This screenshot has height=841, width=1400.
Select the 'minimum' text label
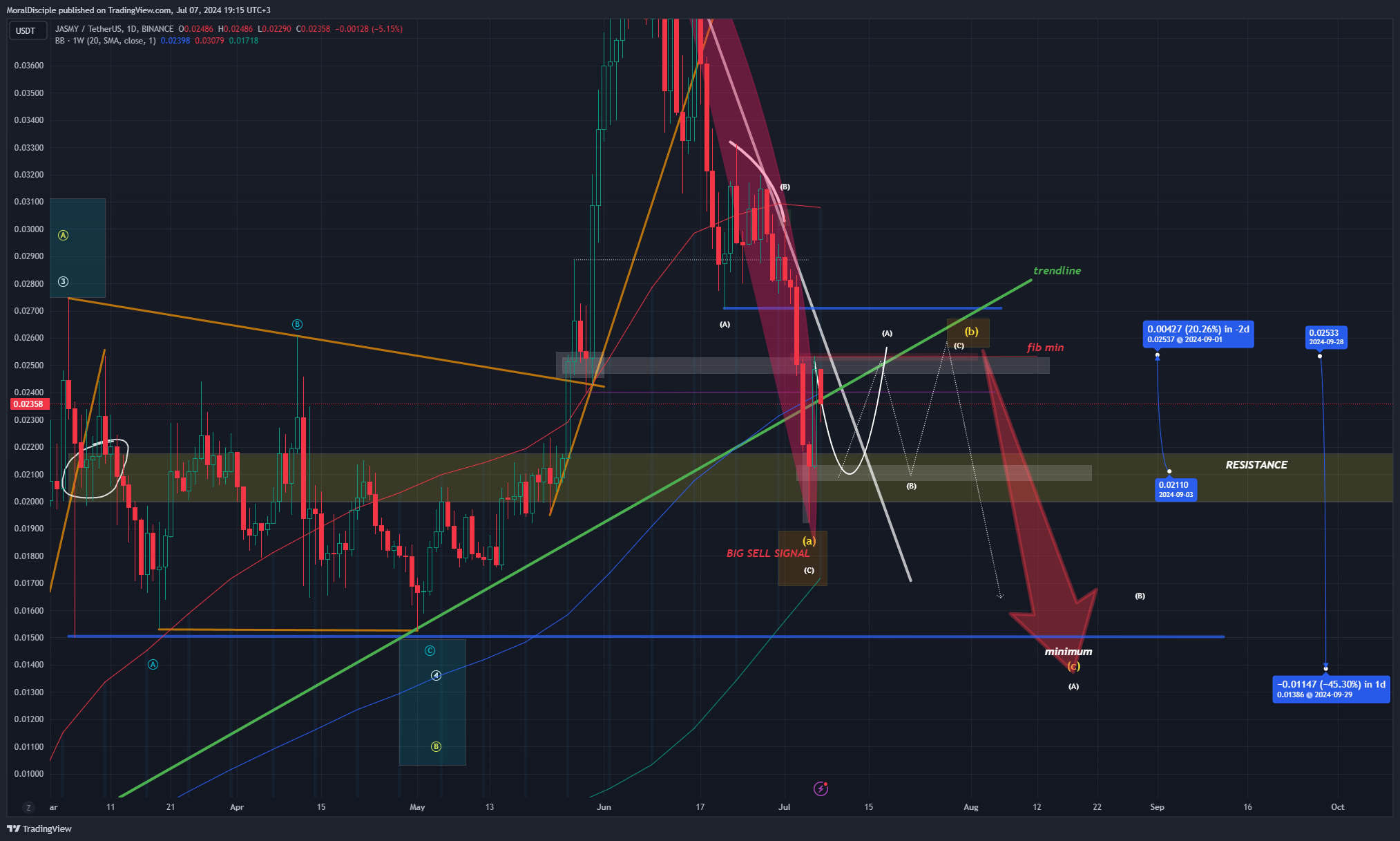coord(1068,652)
